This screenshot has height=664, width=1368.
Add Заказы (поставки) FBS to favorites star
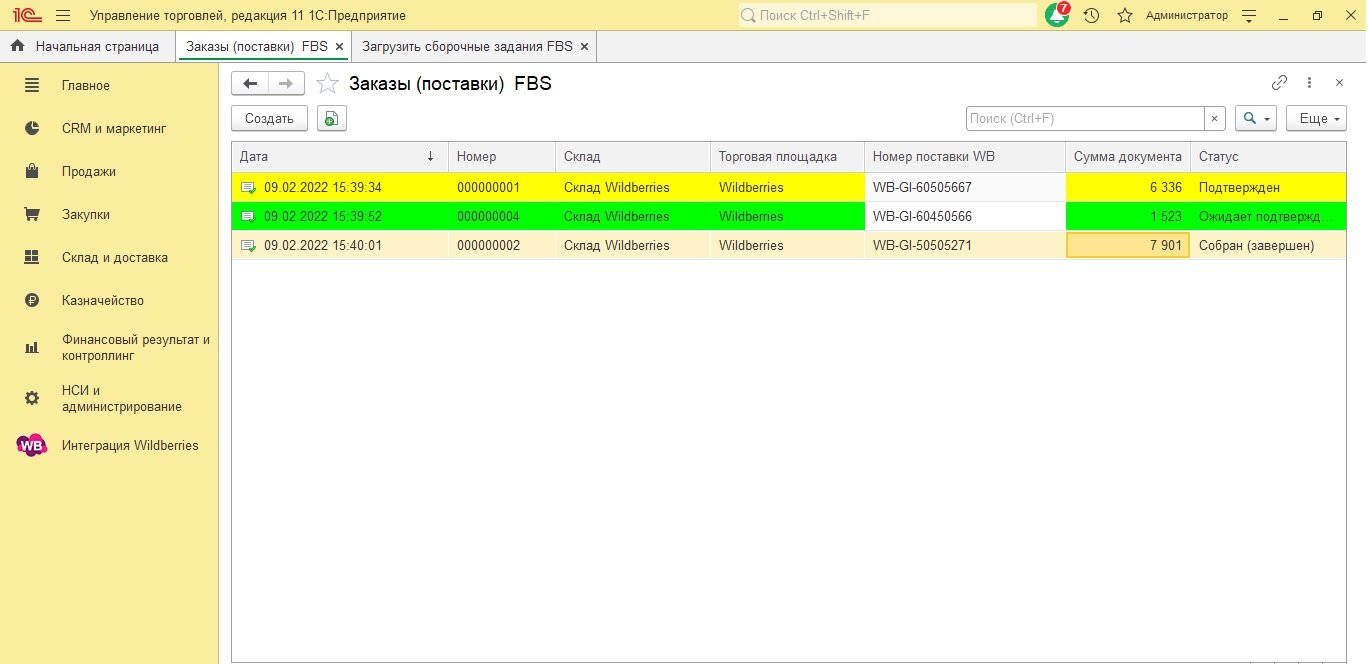point(327,84)
